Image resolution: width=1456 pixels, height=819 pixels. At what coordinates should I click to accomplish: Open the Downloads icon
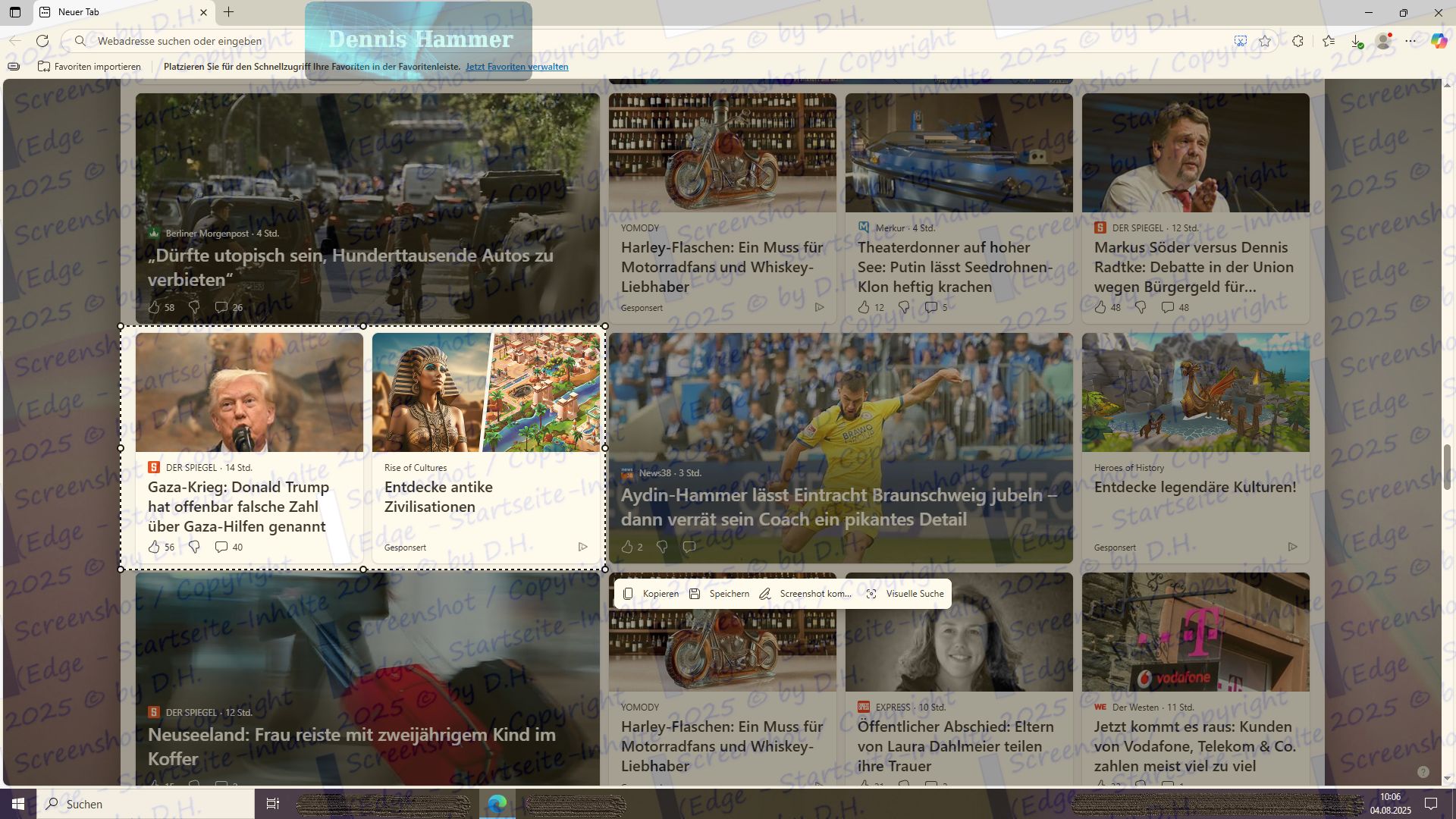[x=1357, y=41]
